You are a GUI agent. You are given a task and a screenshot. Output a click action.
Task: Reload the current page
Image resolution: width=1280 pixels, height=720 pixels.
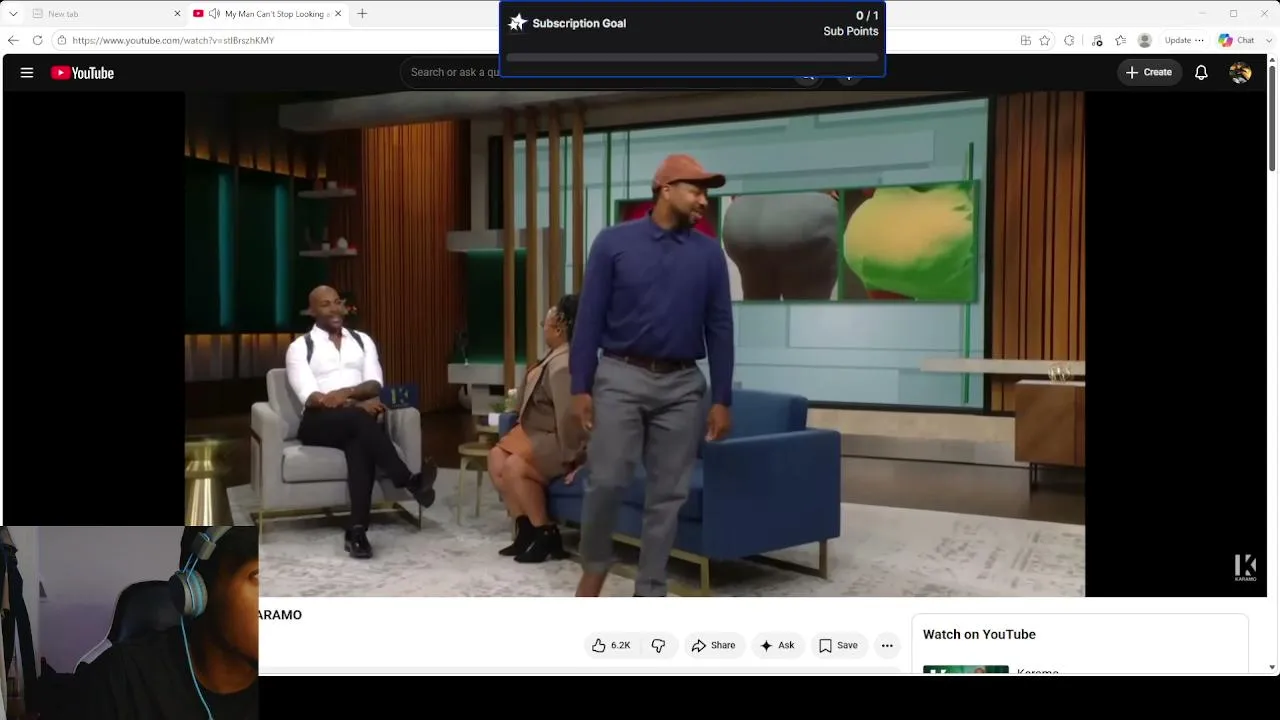(37, 40)
